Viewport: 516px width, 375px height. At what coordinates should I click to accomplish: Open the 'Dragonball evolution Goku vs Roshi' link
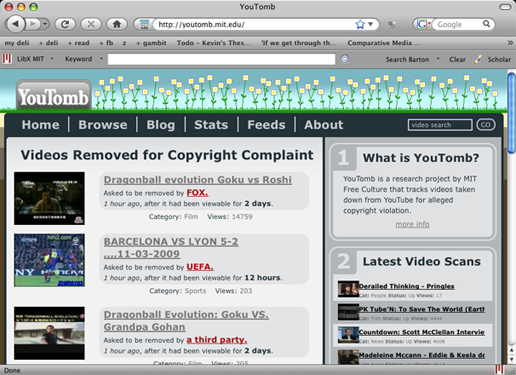click(198, 180)
